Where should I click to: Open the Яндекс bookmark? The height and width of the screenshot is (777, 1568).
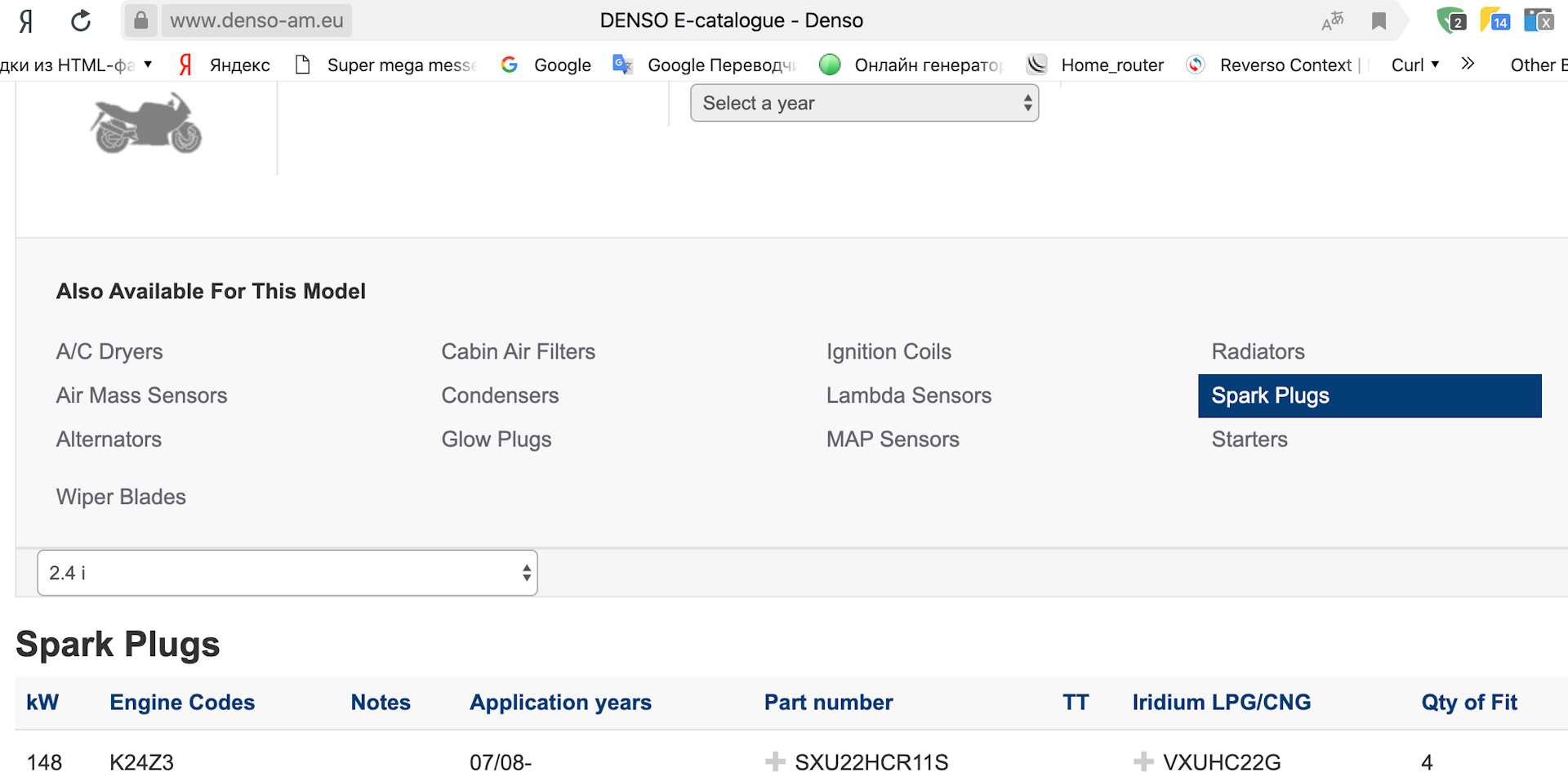[x=225, y=65]
